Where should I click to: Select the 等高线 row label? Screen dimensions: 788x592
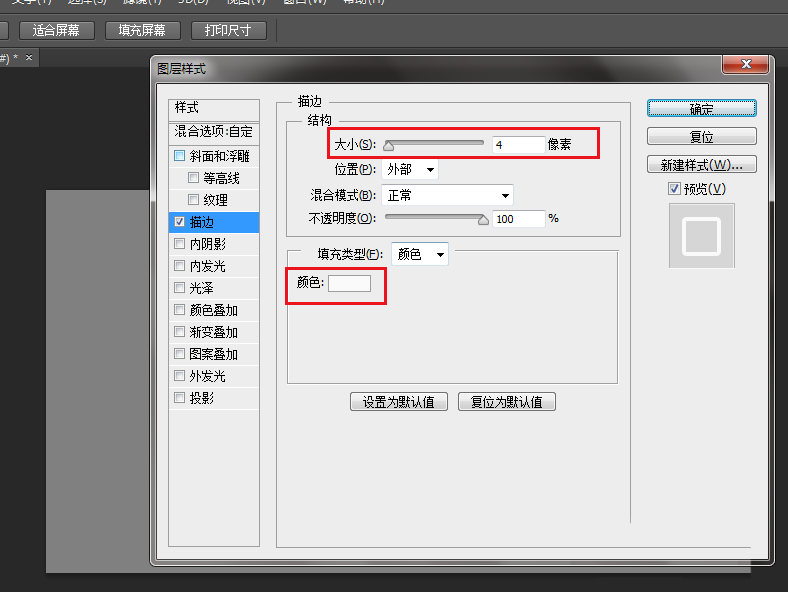(x=221, y=178)
